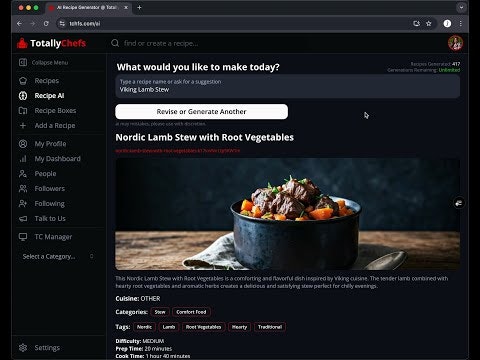The image size is (480, 360).
Task: Click the red recipe URL link
Action: pyautogui.click(x=178, y=151)
